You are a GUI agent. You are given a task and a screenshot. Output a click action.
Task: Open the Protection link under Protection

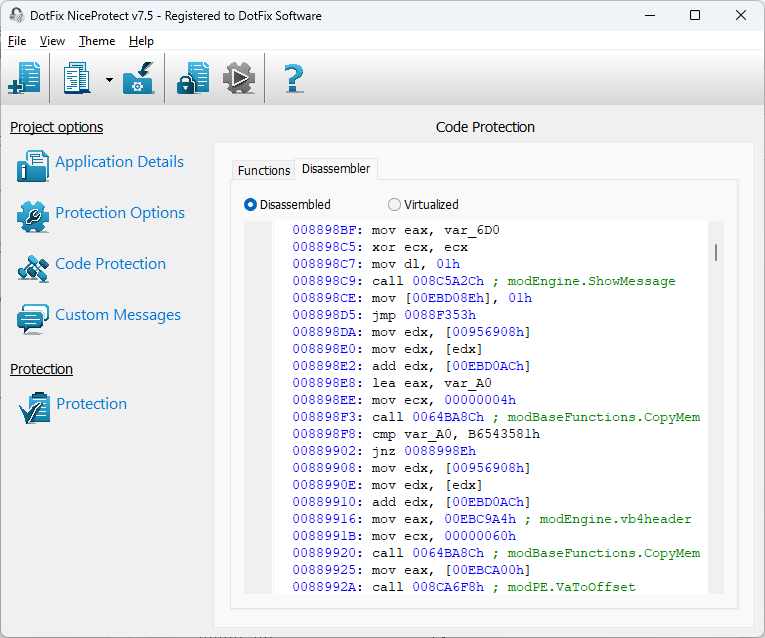(92, 404)
